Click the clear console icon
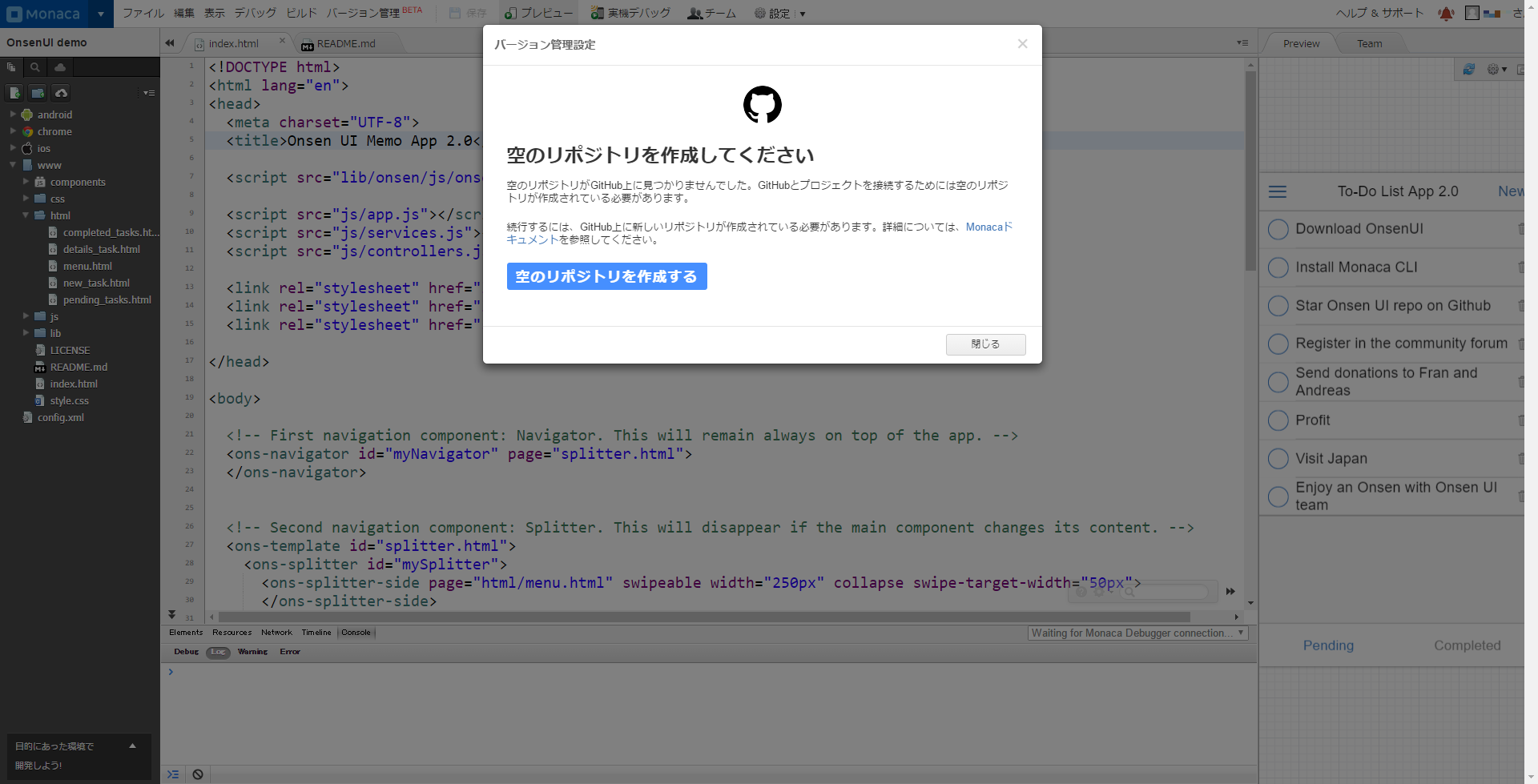Viewport: 1538px width, 784px height. (198, 774)
